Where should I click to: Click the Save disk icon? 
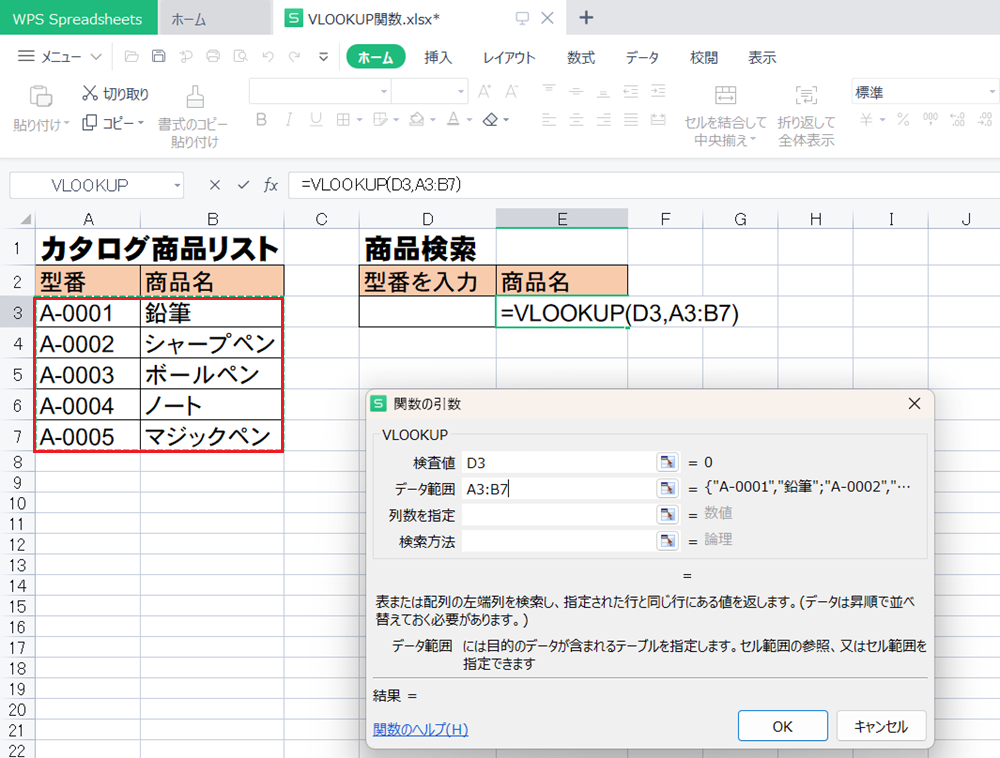coord(158,57)
